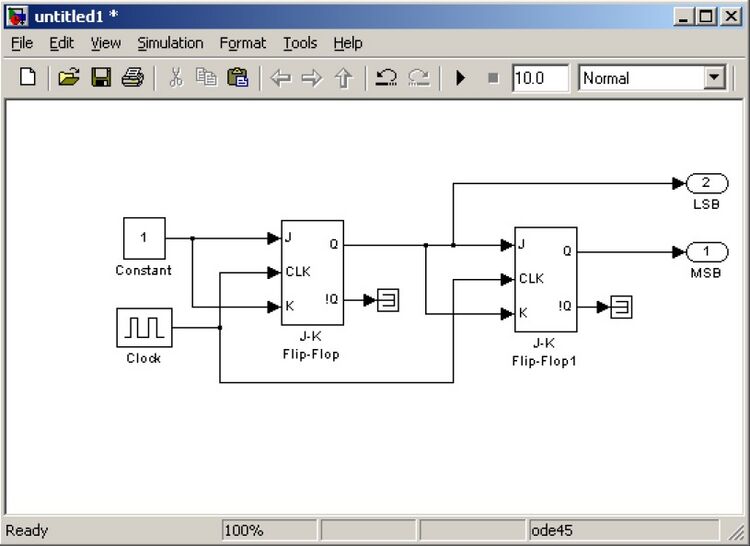Select the MSB output port block
The image size is (750, 546).
pos(706,251)
